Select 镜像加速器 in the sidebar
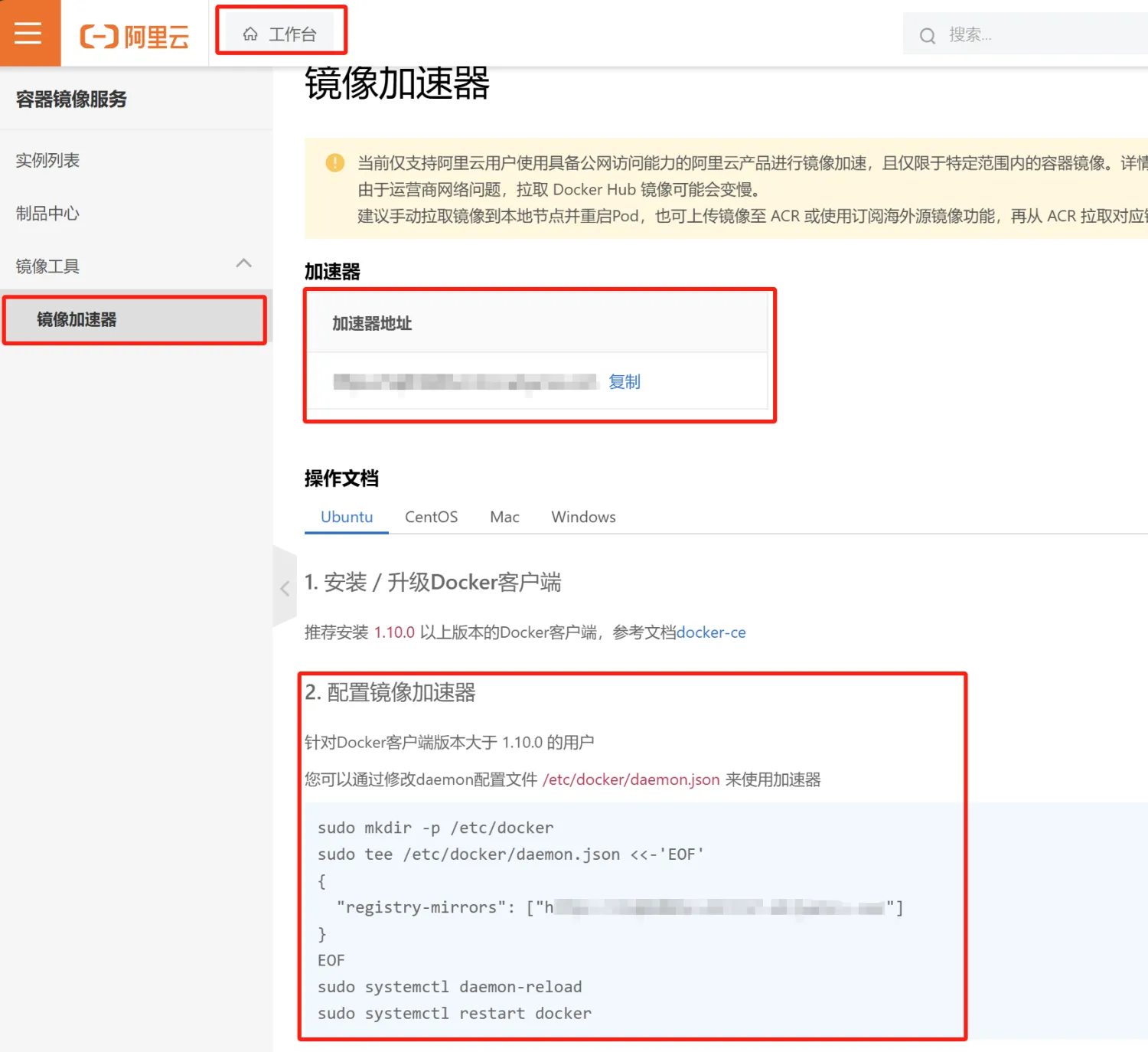Image resolution: width=1148 pixels, height=1052 pixels. (136, 320)
